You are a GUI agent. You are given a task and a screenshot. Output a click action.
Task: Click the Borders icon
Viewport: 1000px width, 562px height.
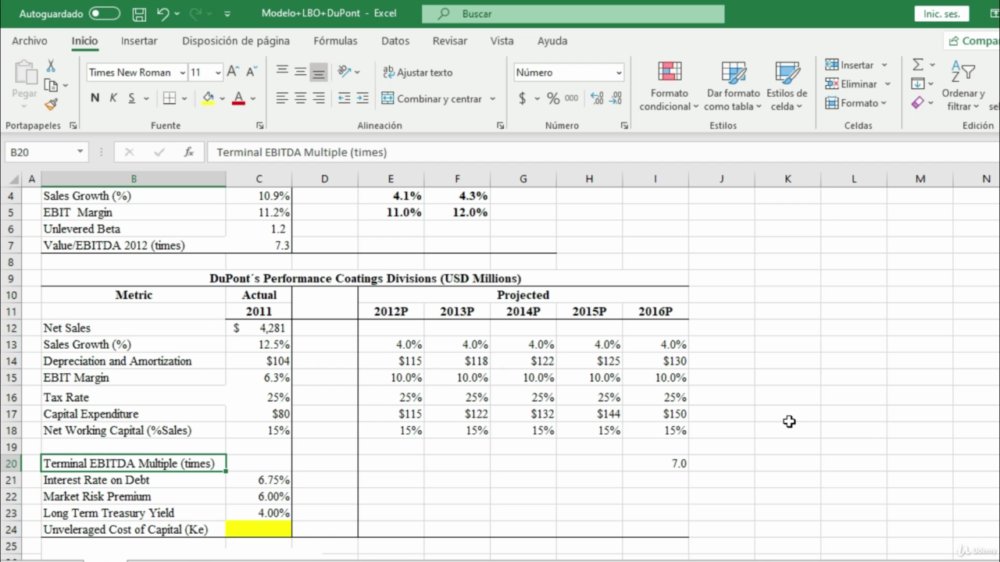tap(169, 98)
